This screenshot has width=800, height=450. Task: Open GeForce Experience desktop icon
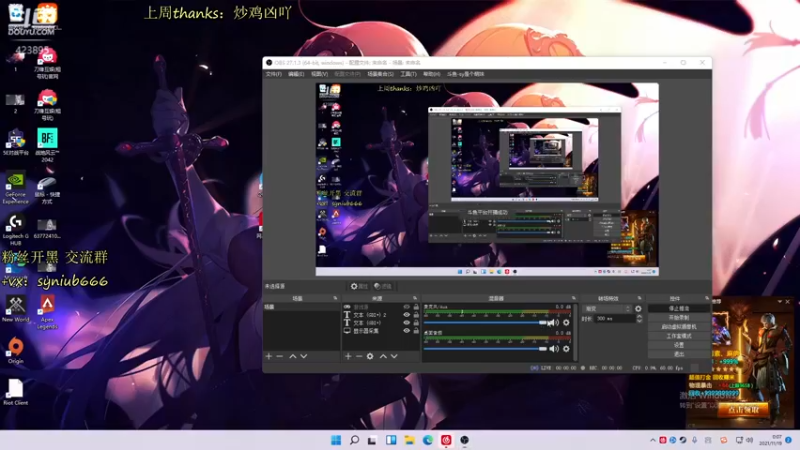pos(16,188)
